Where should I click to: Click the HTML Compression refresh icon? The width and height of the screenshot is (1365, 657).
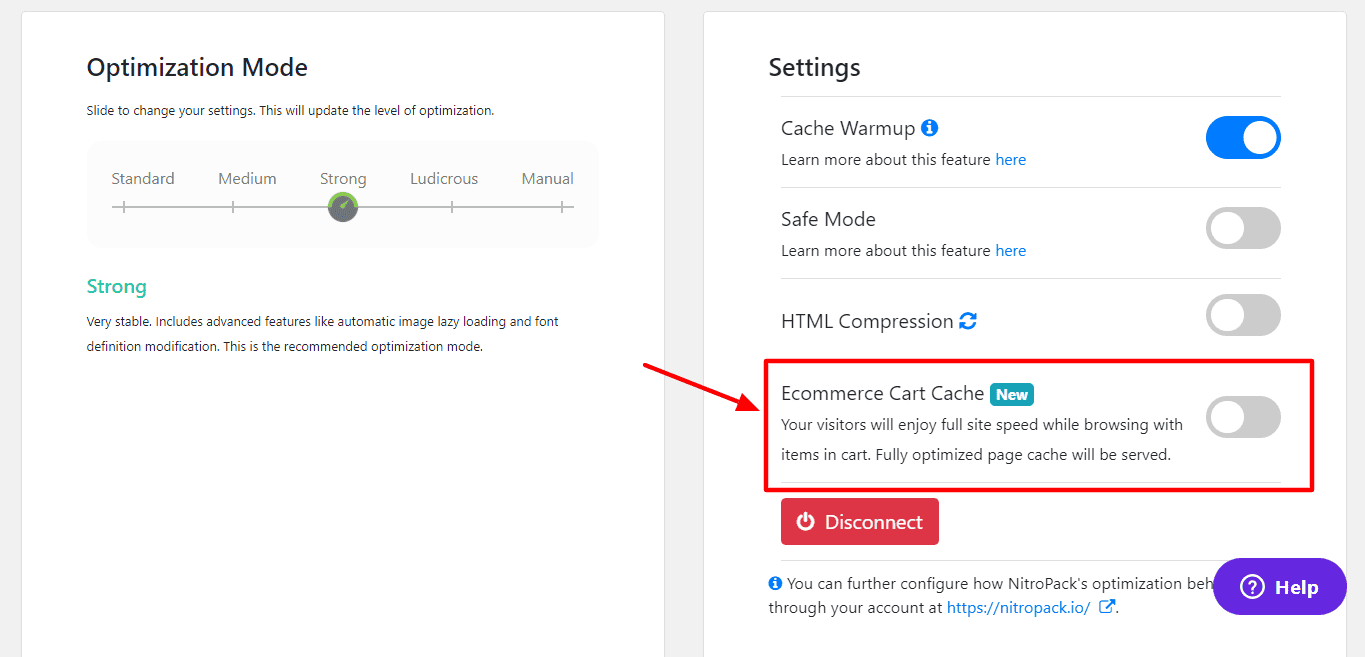(968, 321)
